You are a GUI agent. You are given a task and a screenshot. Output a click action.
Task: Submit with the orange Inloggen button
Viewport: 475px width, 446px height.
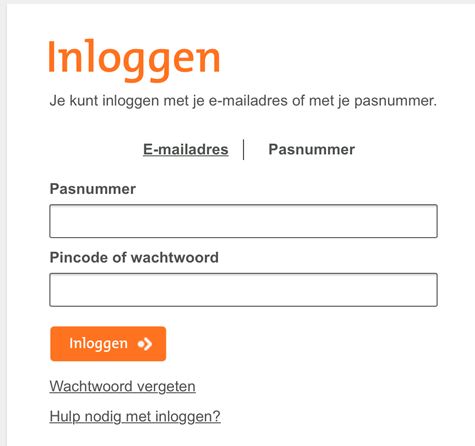pos(108,344)
